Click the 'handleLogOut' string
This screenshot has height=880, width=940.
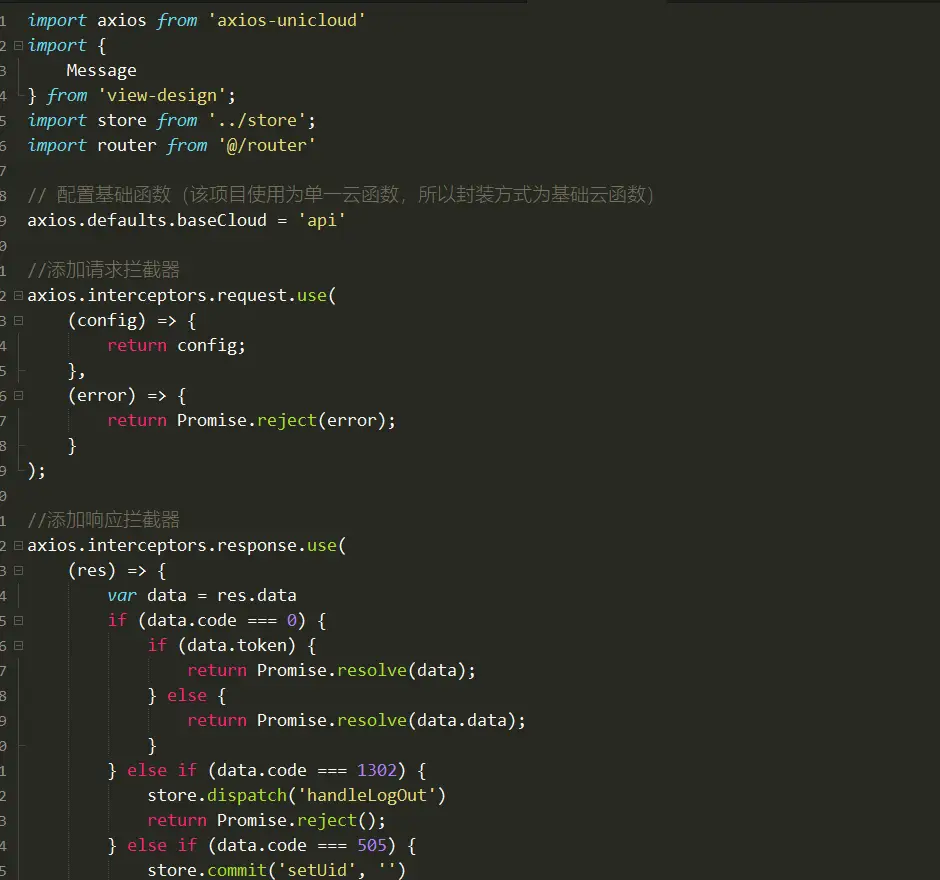coord(366,795)
